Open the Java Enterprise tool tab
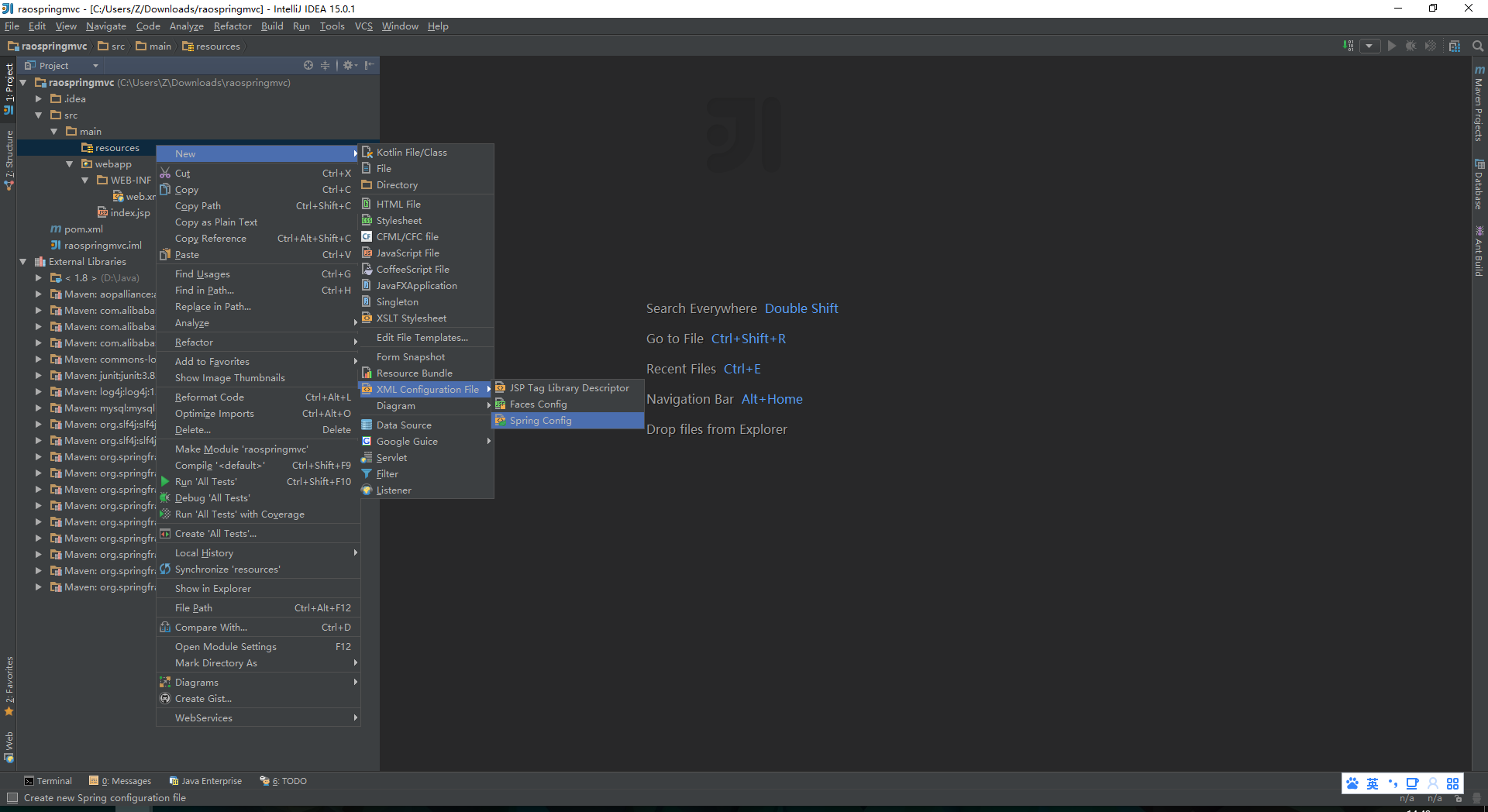This screenshot has width=1488, height=812. point(206,781)
